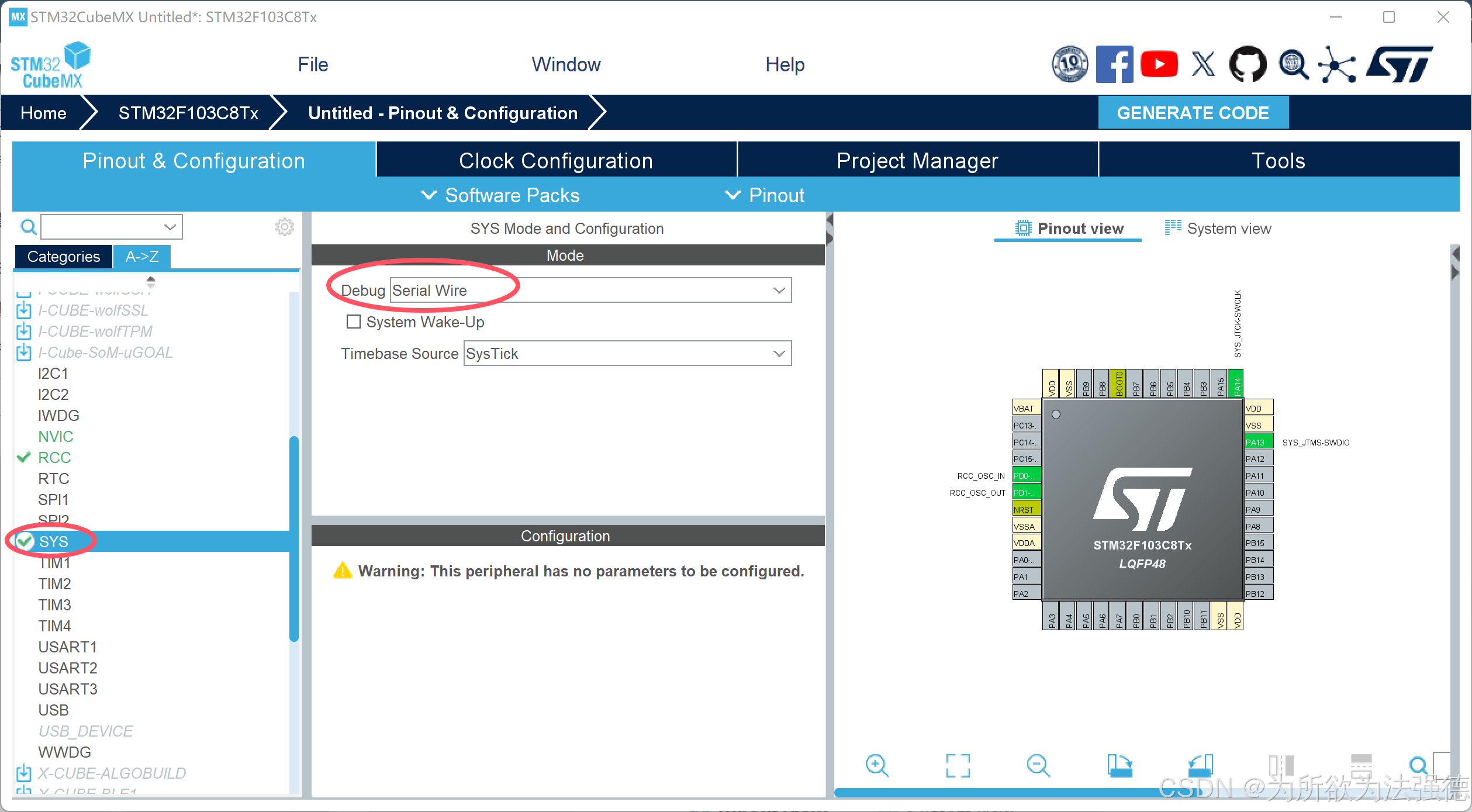The height and width of the screenshot is (812, 1472).
Task: Rotate chip view clockwise
Action: 1119,765
